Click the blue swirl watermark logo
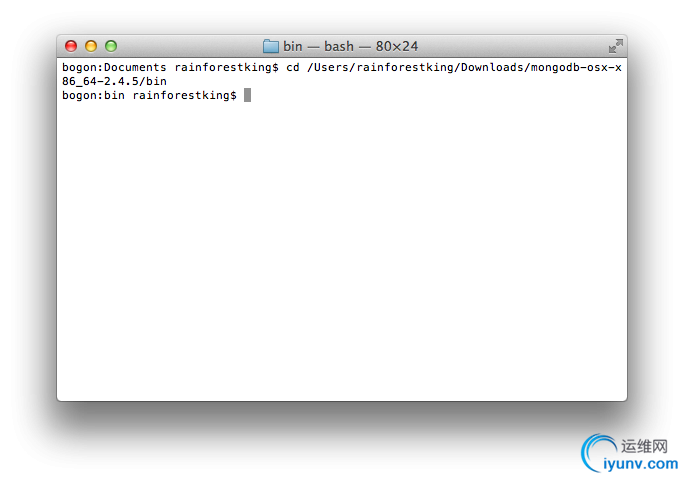 pos(598,452)
